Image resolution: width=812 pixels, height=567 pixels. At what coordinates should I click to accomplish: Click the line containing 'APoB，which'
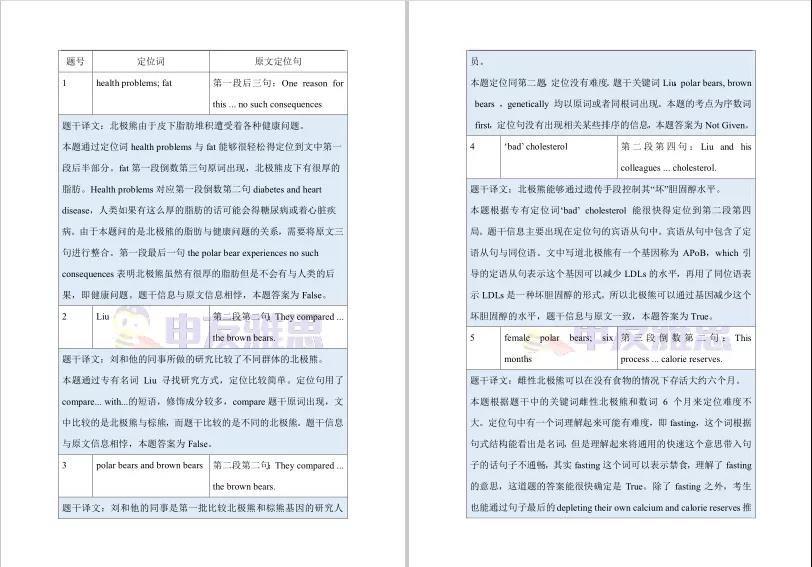tap(611, 253)
